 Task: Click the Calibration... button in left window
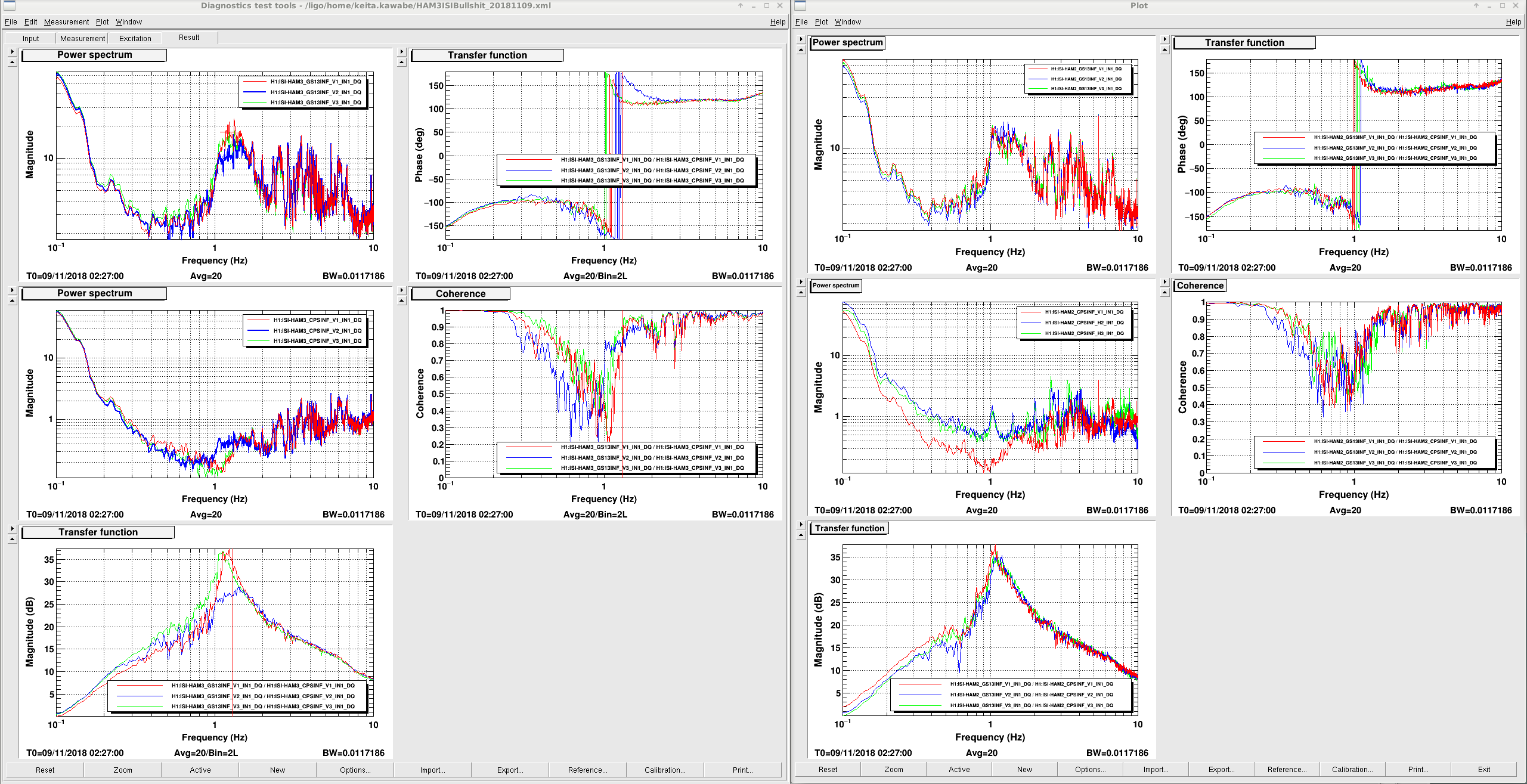(x=665, y=770)
